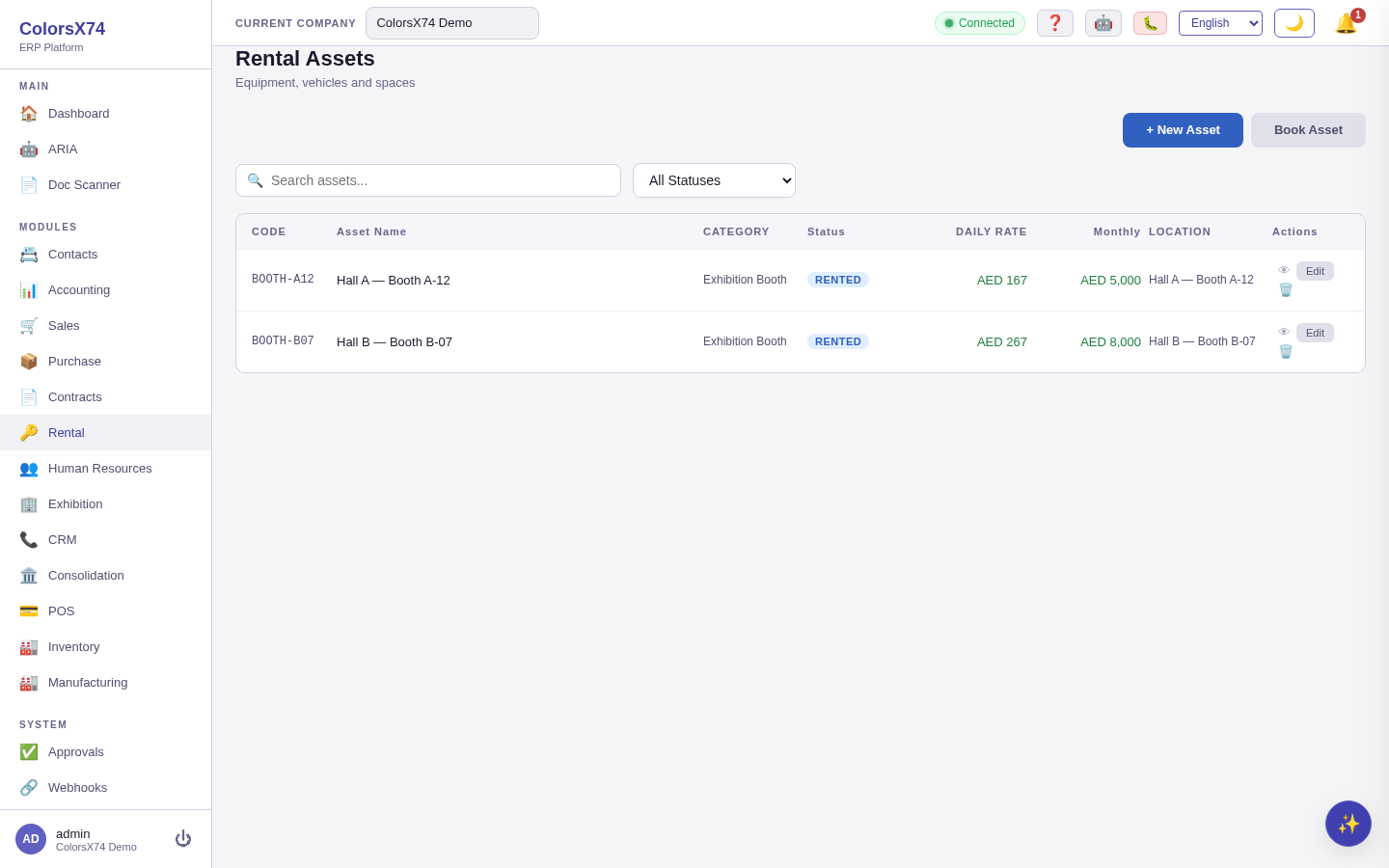Open the notifications bell

click(1347, 23)
